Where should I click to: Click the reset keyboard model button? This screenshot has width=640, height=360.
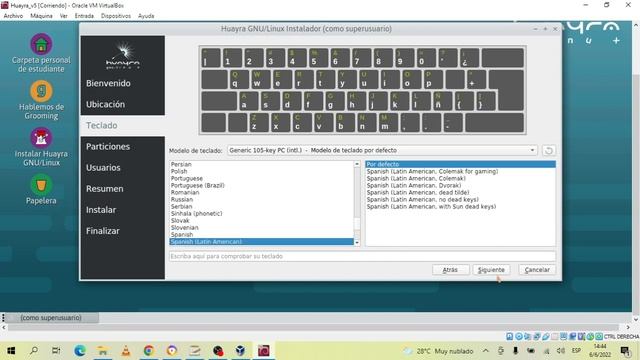pyautogui.click(x=549, y=151)
